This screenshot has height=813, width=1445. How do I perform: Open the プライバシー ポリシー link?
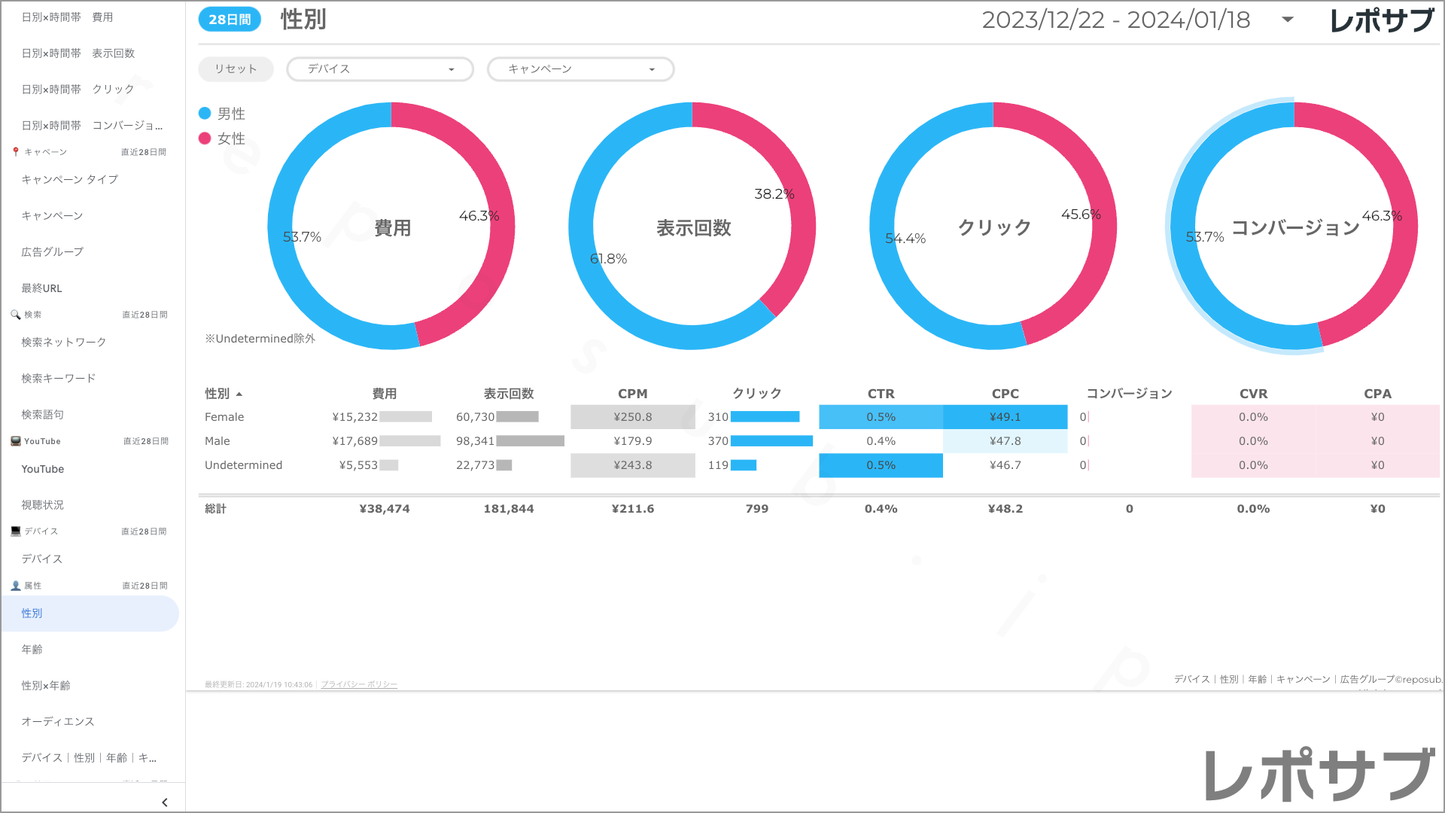(x=359, y=685)
